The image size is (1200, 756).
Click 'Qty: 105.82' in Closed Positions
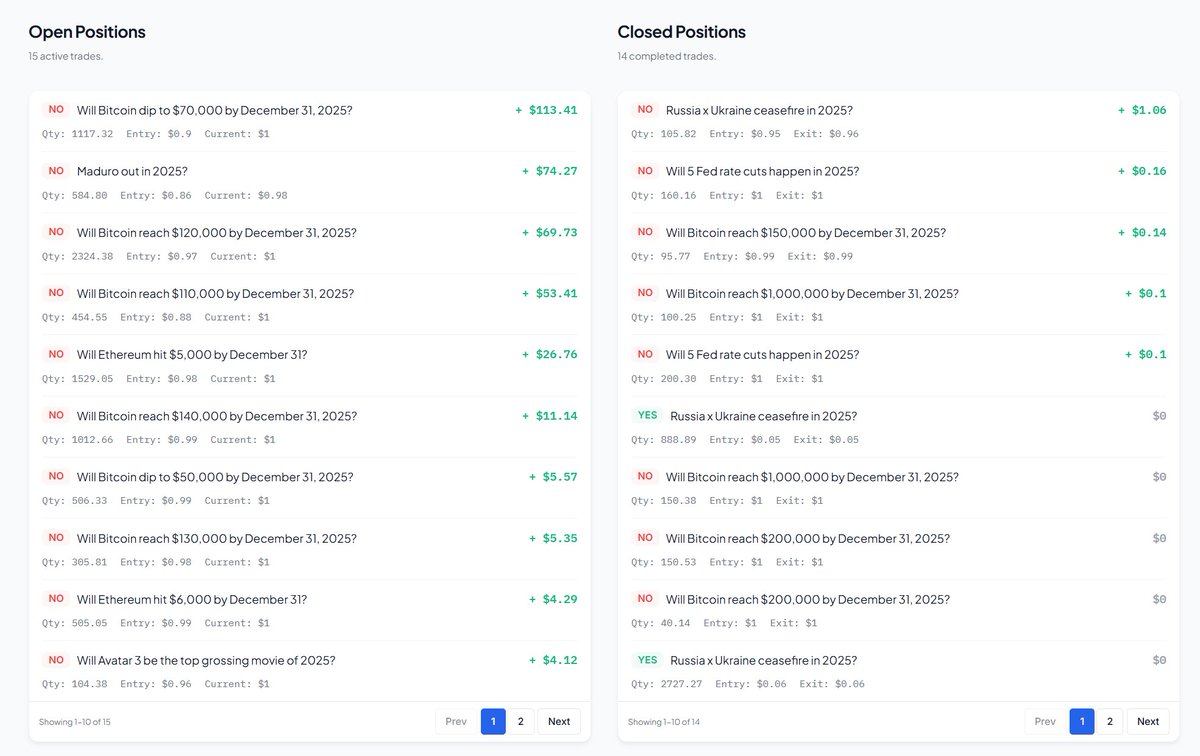664,134
